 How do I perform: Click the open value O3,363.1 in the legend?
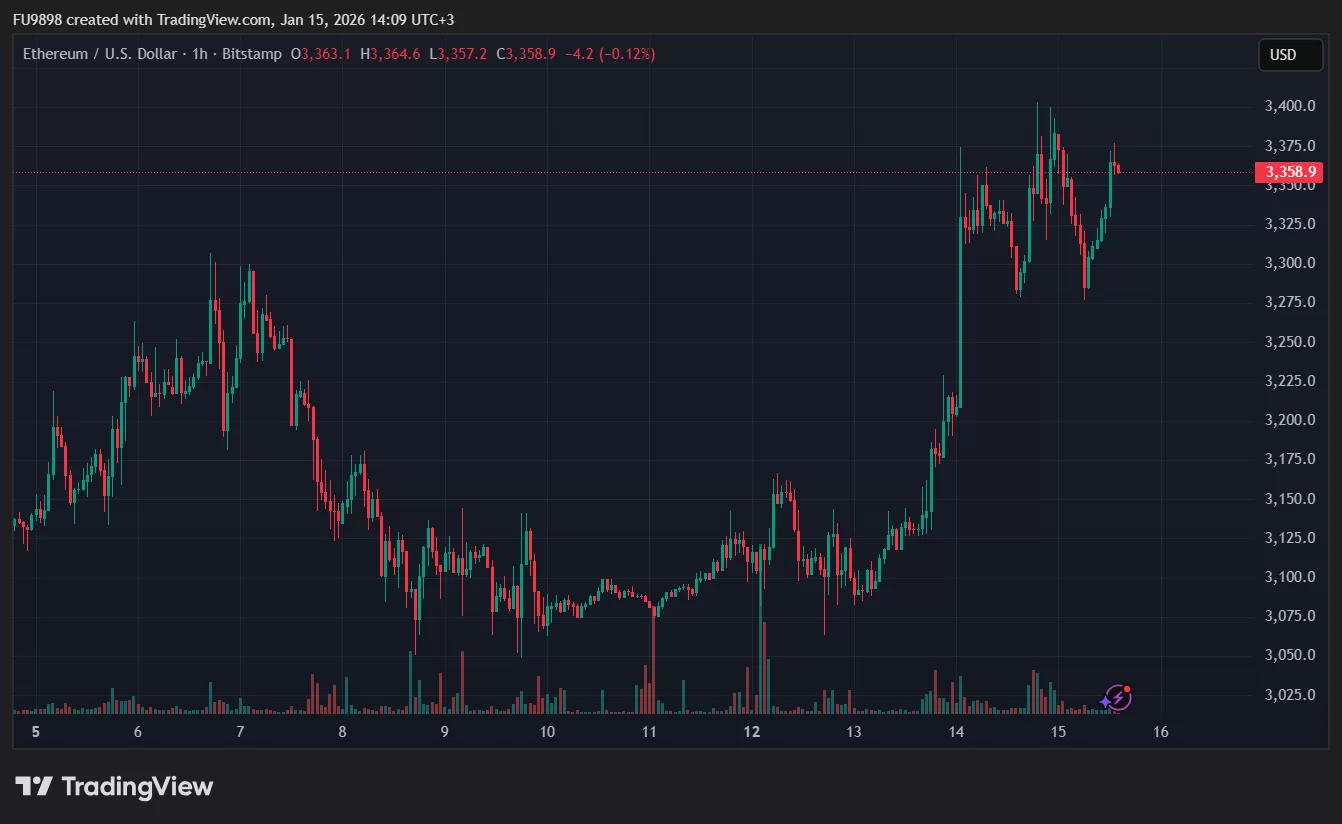click(x=321, y=54)
